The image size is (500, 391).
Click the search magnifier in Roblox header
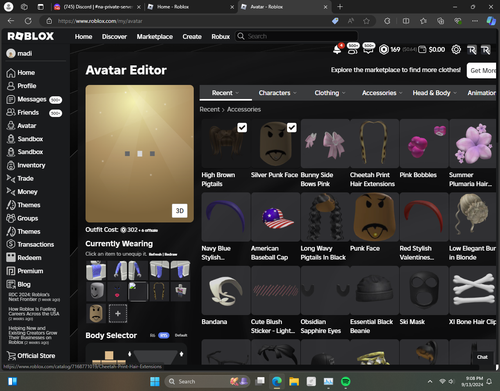click(241, 36)
